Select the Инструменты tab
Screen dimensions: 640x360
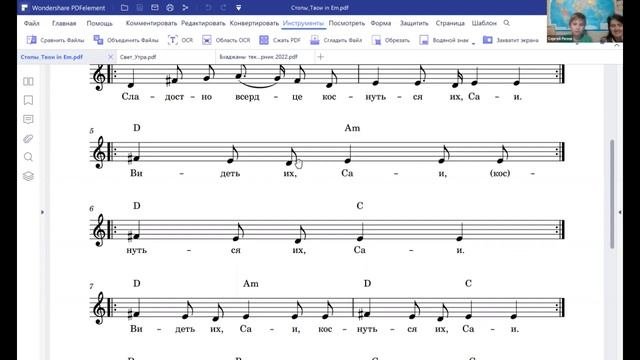click(x=303, y=23)
